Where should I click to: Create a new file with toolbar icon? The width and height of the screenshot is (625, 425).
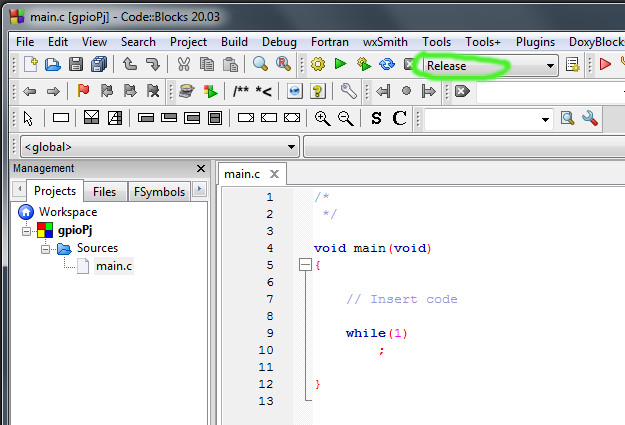(x=31, y=64)
